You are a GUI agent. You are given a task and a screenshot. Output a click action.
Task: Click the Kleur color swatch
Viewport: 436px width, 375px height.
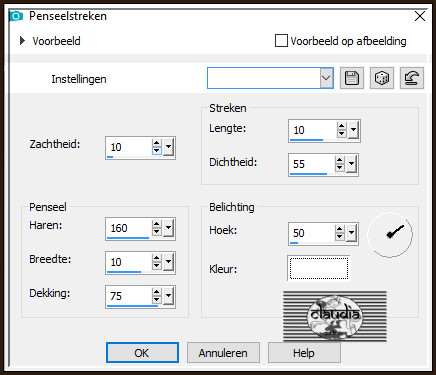tap(319, 268)
